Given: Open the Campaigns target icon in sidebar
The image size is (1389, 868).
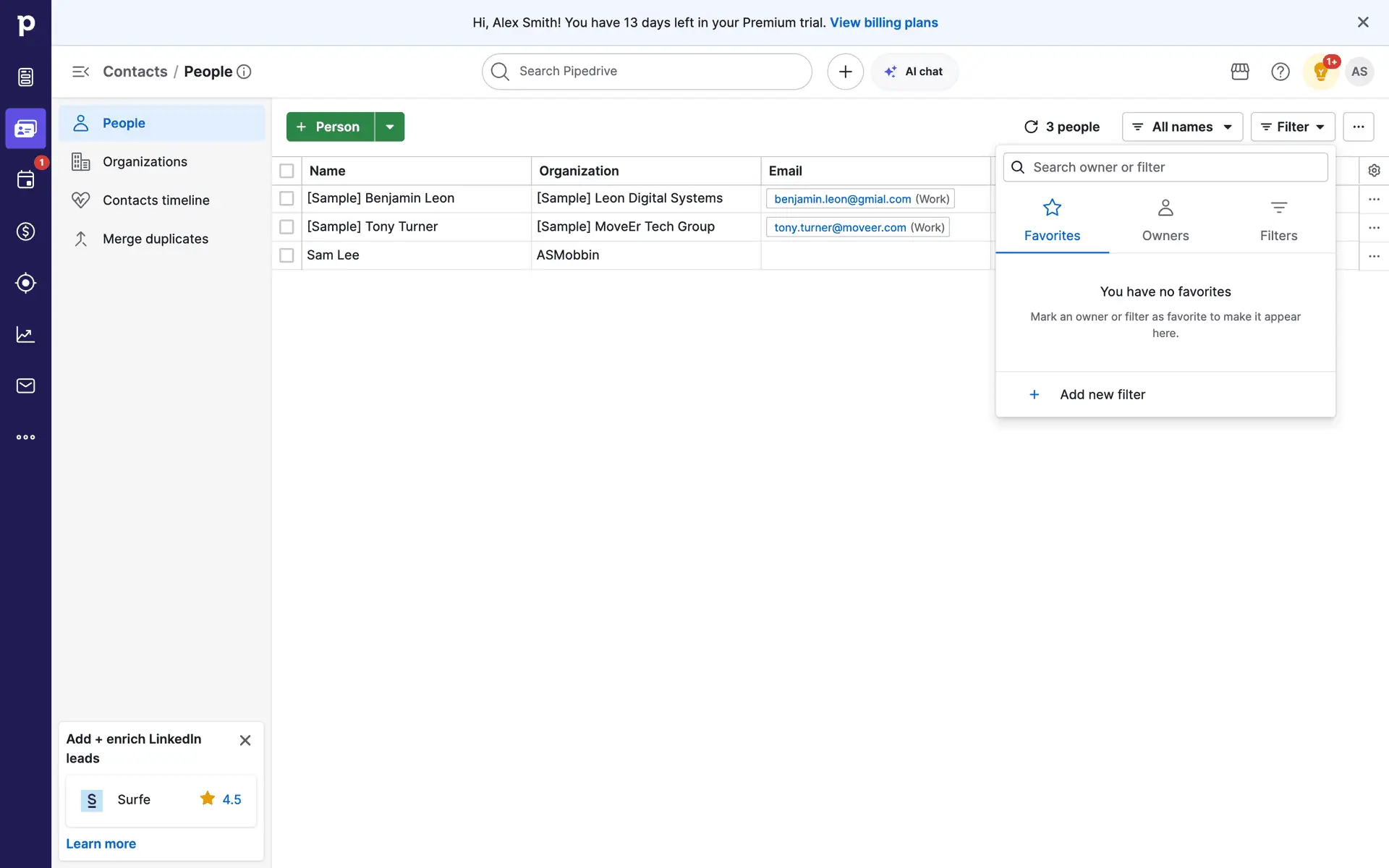Looking at the screenshot, I should pyautogui.click(x=25, y=283).
